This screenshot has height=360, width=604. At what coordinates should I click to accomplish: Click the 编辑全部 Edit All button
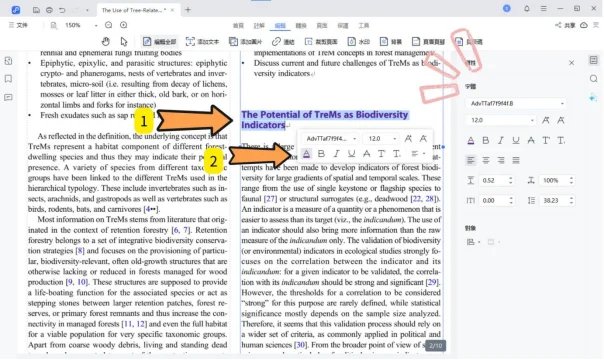pos(159,42)
